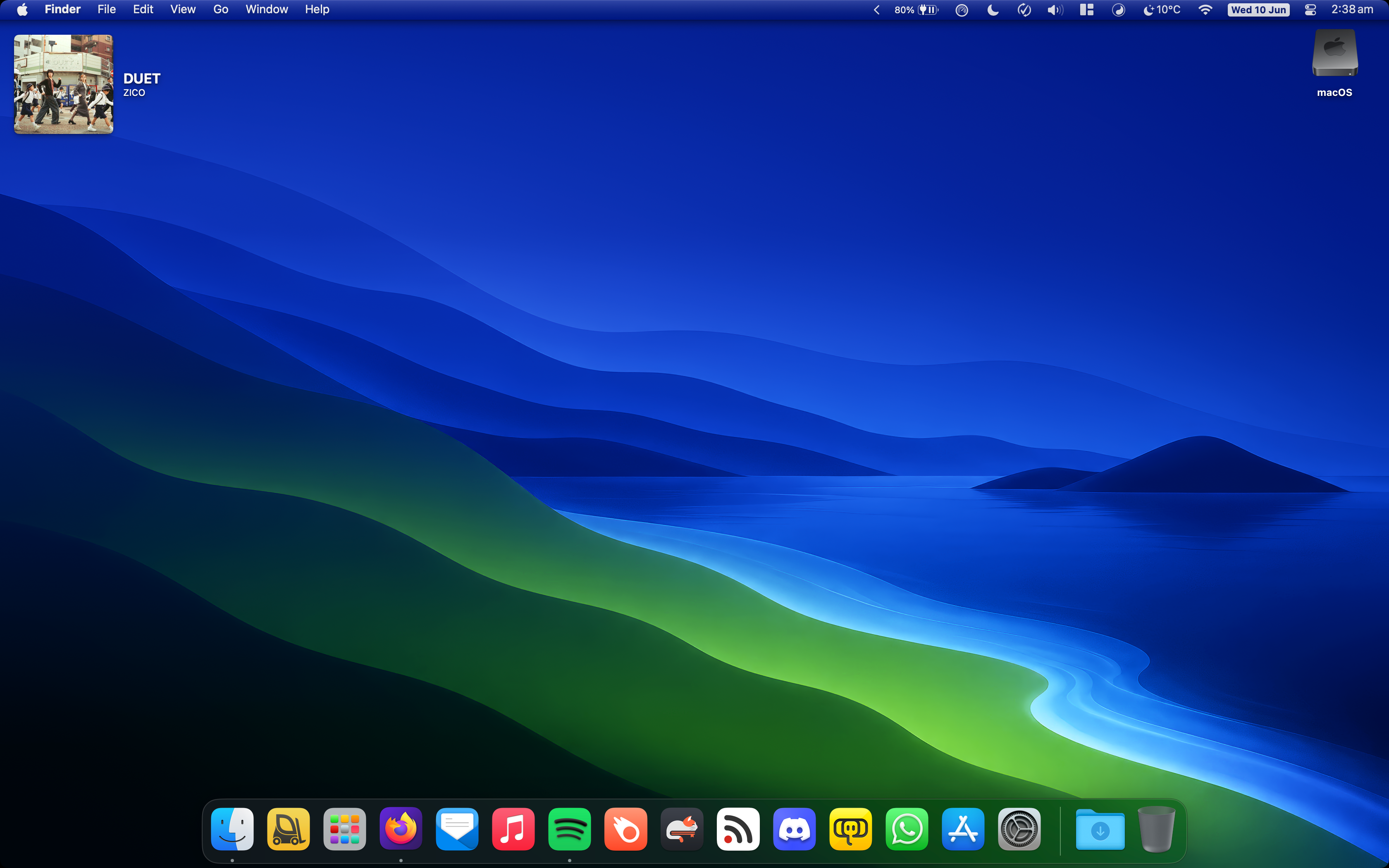Viewport: 1389px width, 868px height.
Task: Open Control Center switches icon
Action: [1310, 10]
